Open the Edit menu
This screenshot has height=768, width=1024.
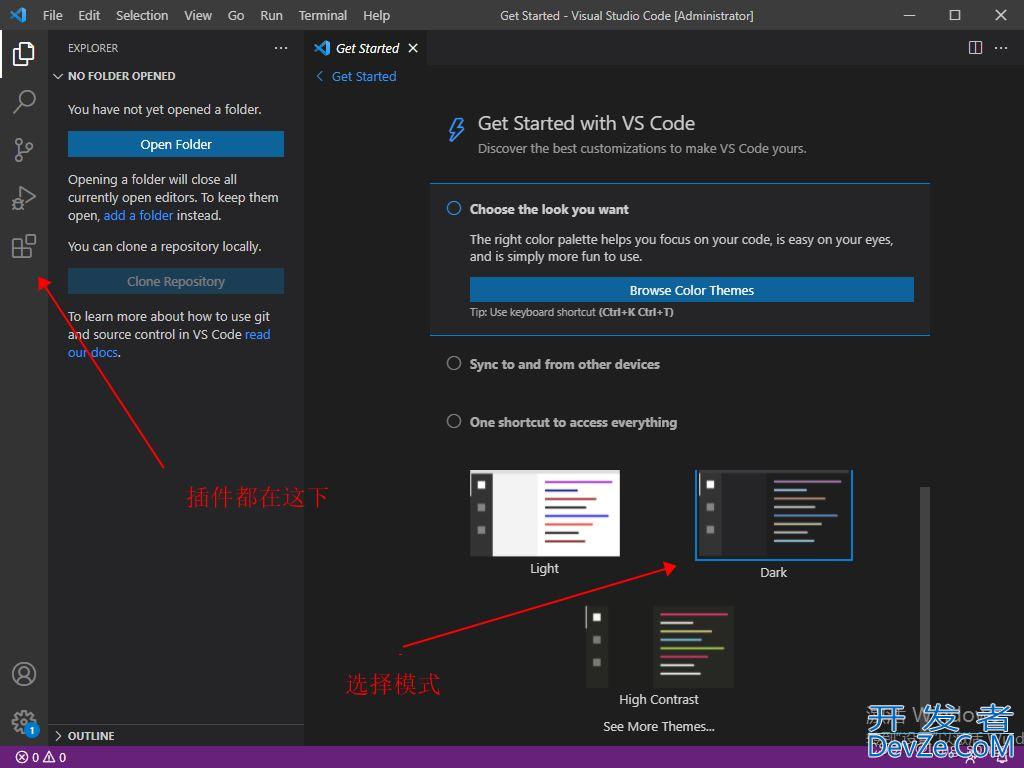[x=89, y=15]
